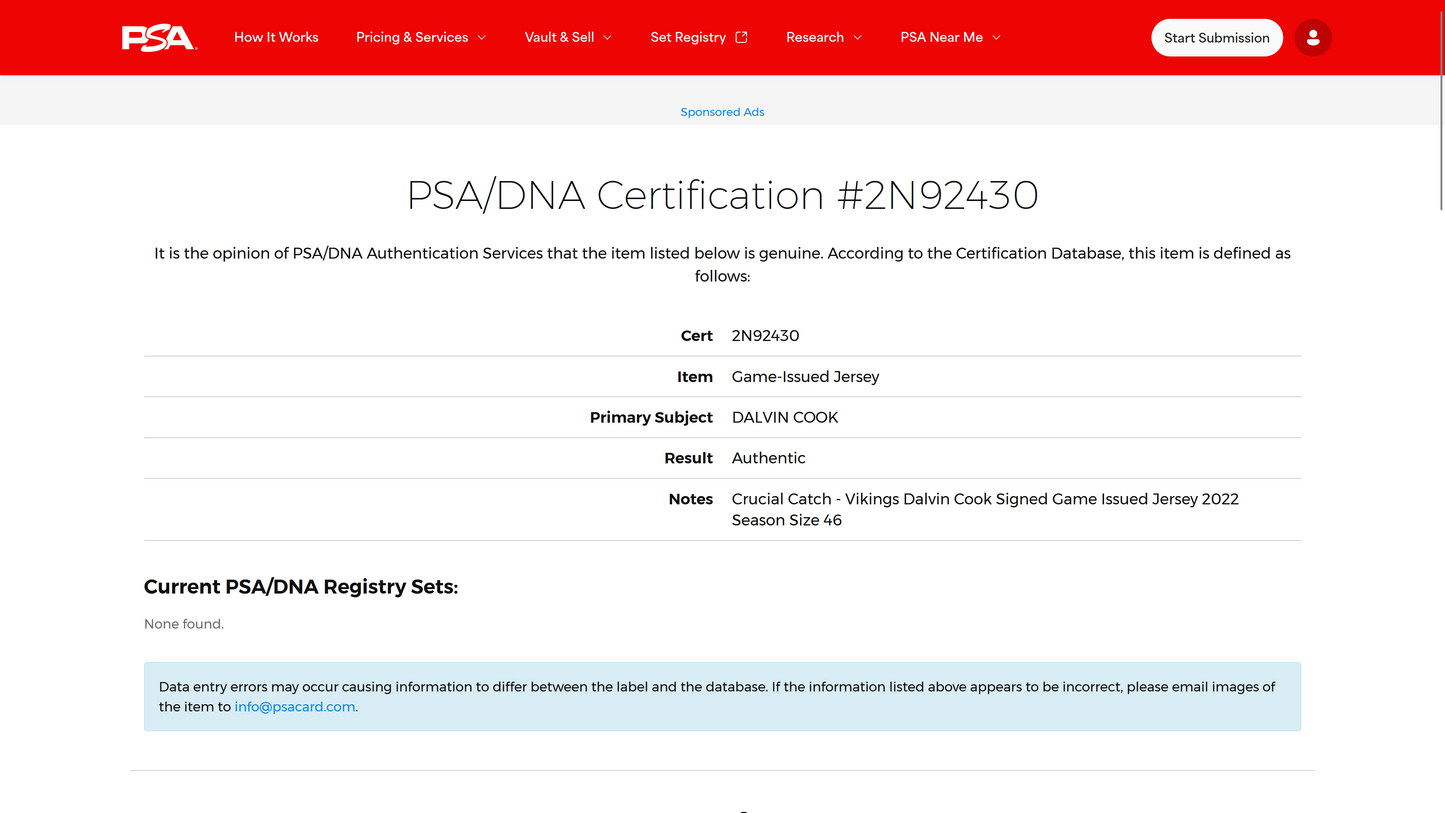Open How It Works page
1445x813 pixels.
(276, 37)
